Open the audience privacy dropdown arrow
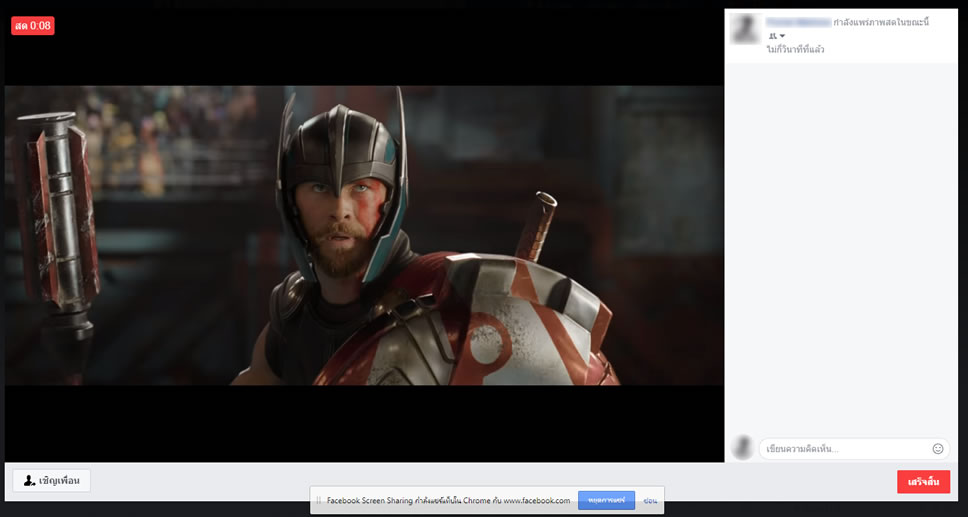This screenshot has width=968, height=517. point(782,36)
